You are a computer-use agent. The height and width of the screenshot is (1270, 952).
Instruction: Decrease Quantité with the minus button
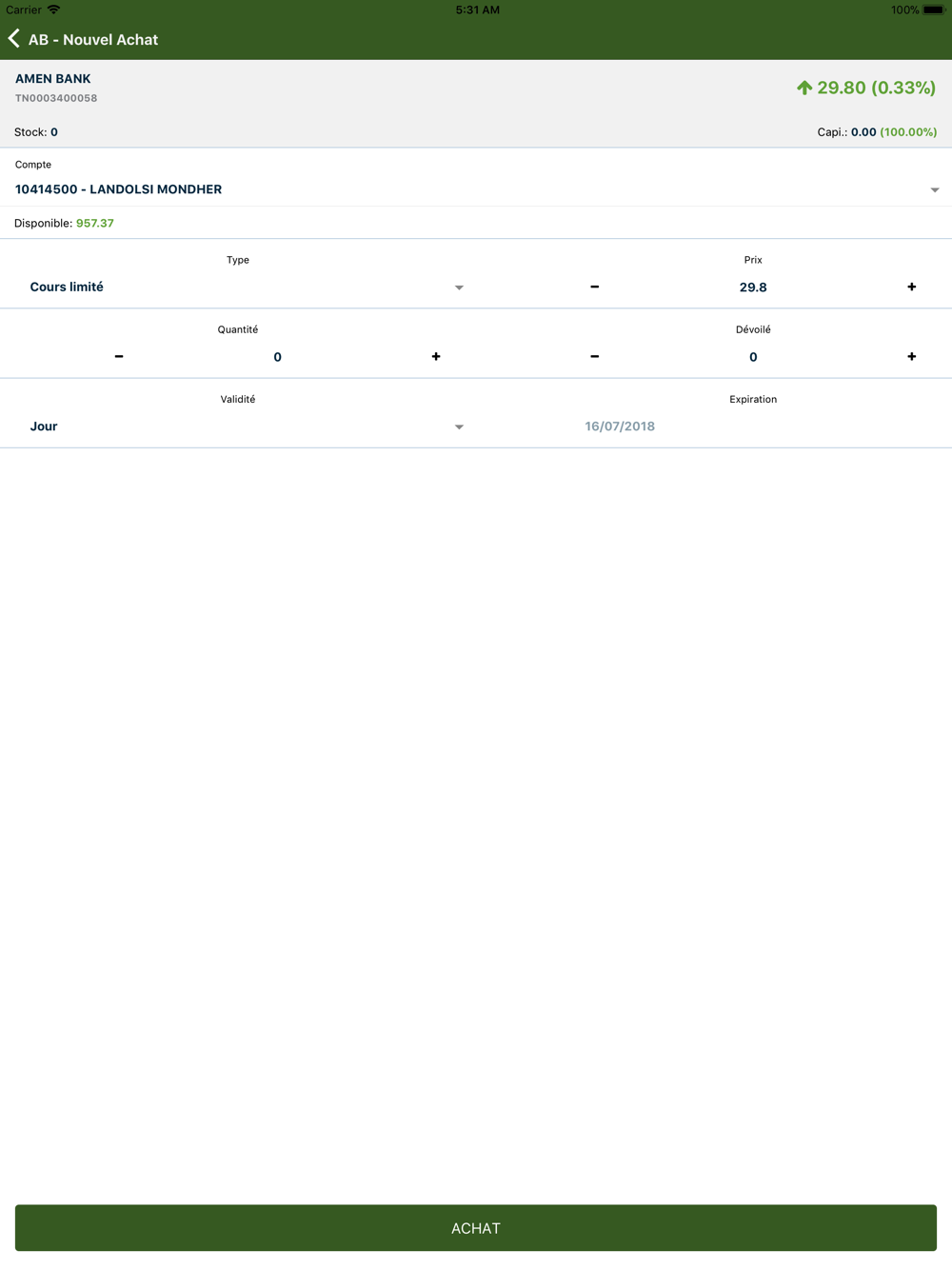tap(119, 356)
